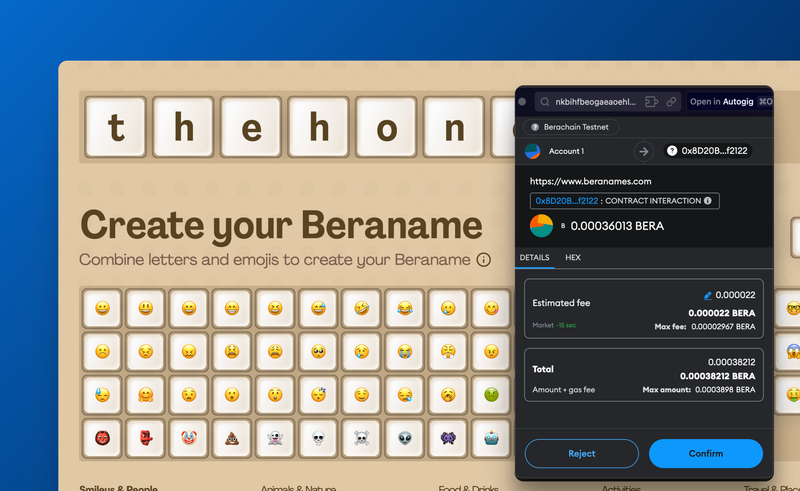This screenshot has width=800, height=491.
Task: Choose the alien emoji tile
Action: [x=404, y=438]
